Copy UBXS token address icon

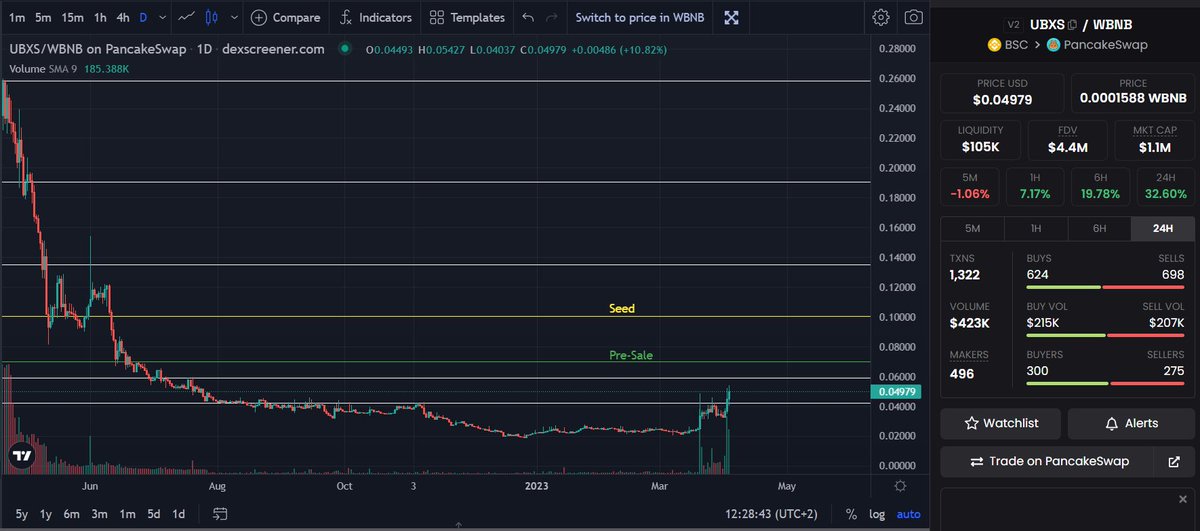point(1073,25)
